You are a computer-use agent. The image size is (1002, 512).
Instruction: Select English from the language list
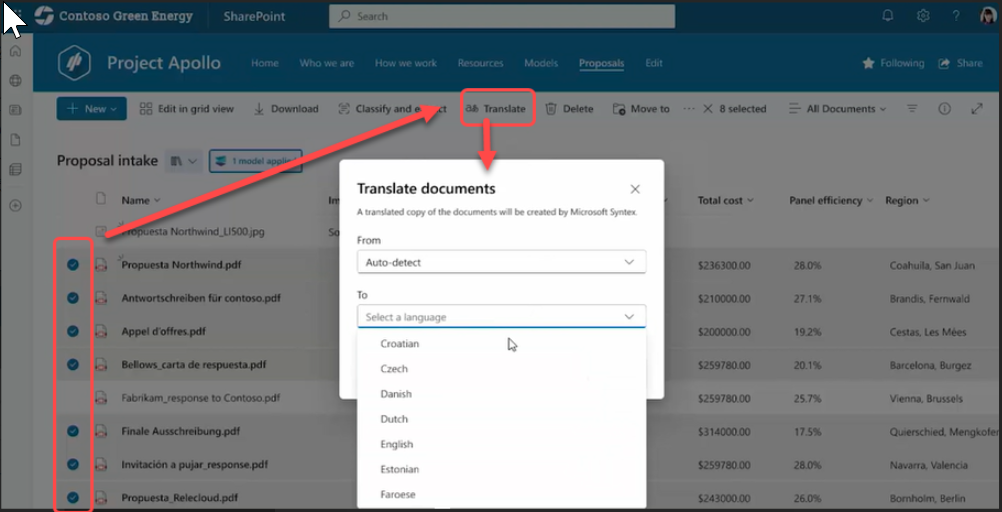397,444
